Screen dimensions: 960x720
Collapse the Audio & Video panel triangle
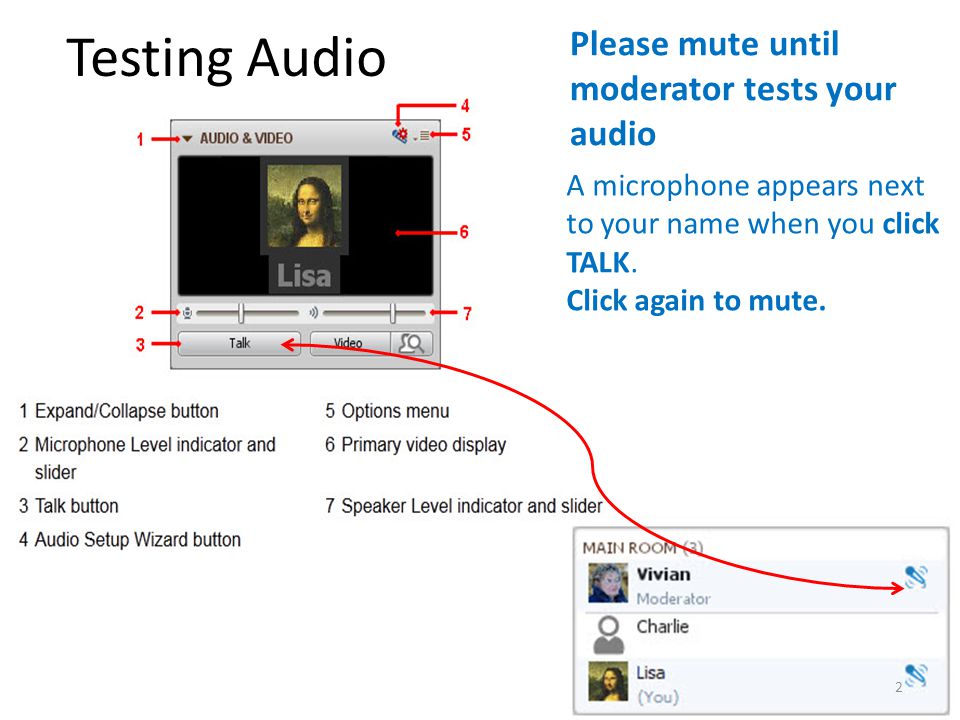tap(187, 138)
